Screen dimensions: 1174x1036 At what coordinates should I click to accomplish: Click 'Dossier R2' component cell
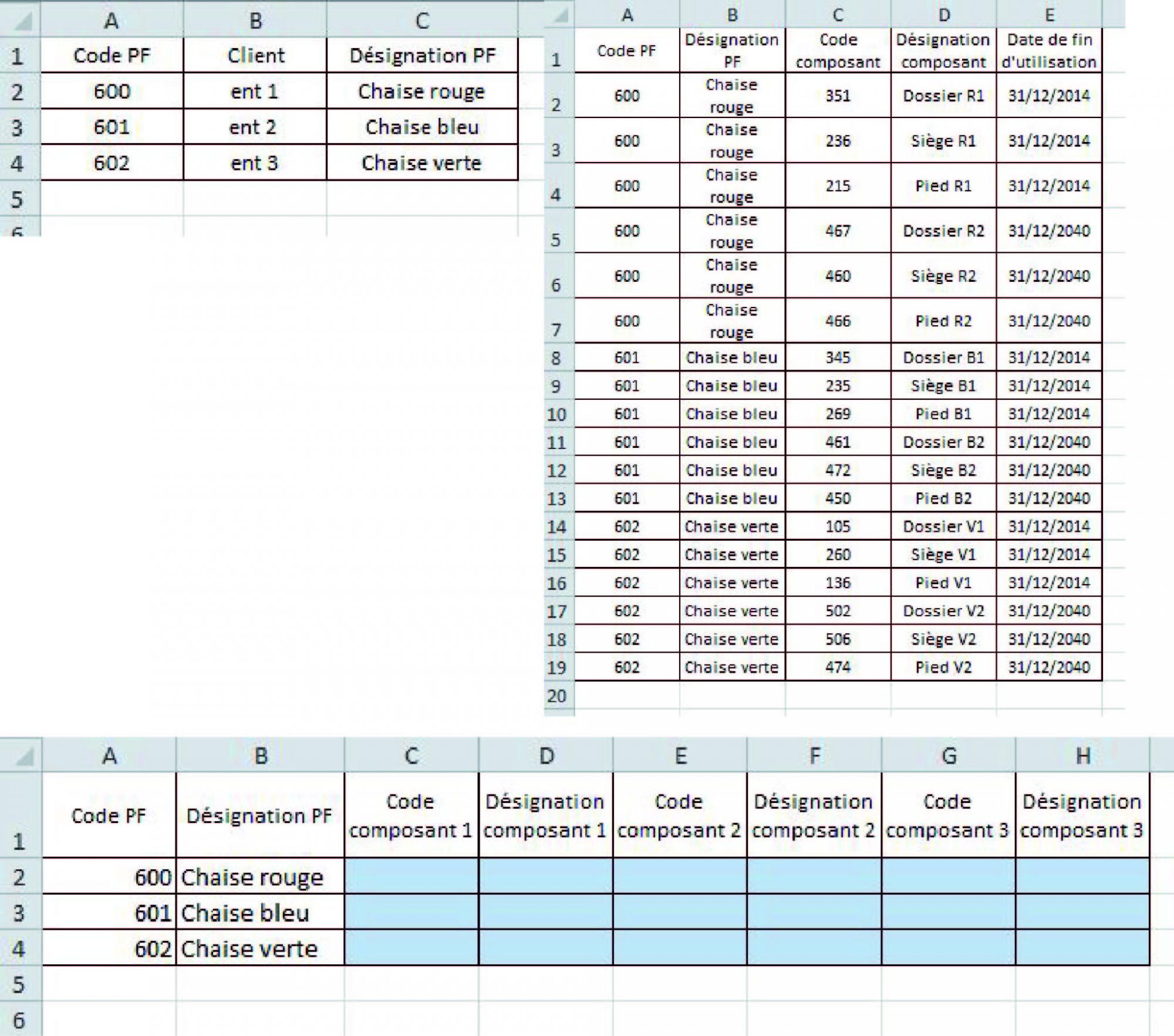943,231
